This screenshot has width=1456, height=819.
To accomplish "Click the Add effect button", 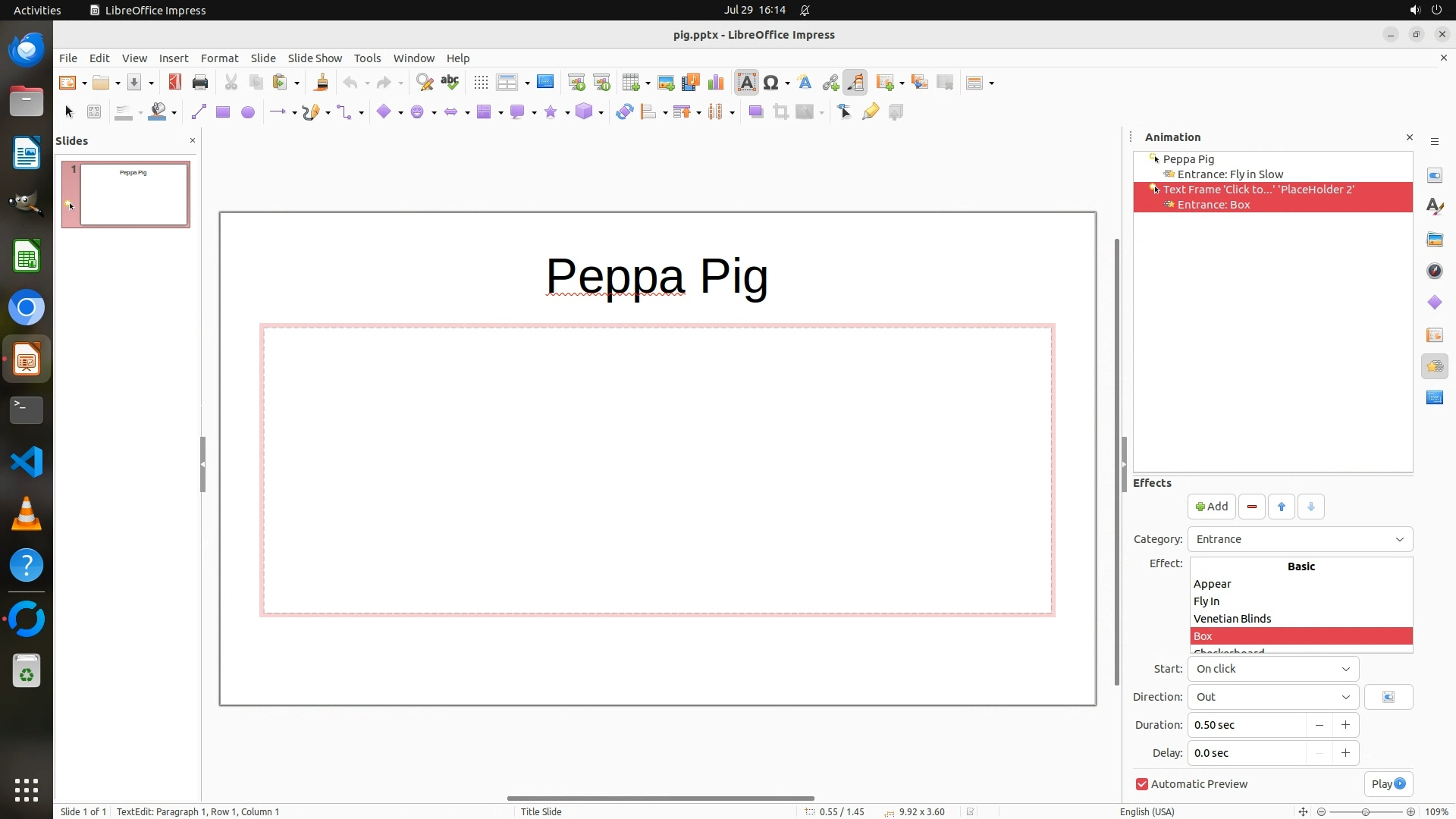I will click(x=1211, y=507).
